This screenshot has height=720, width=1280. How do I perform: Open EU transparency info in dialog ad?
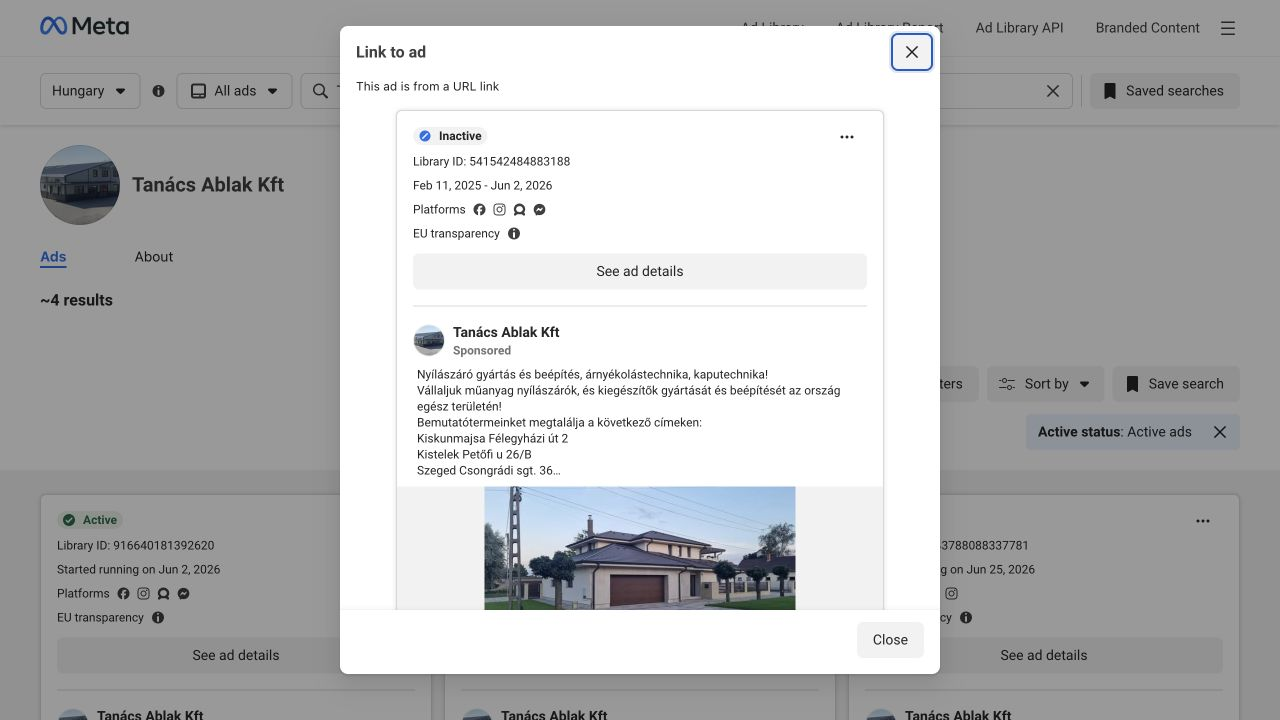pyautogui.click(x=514, y=234)
